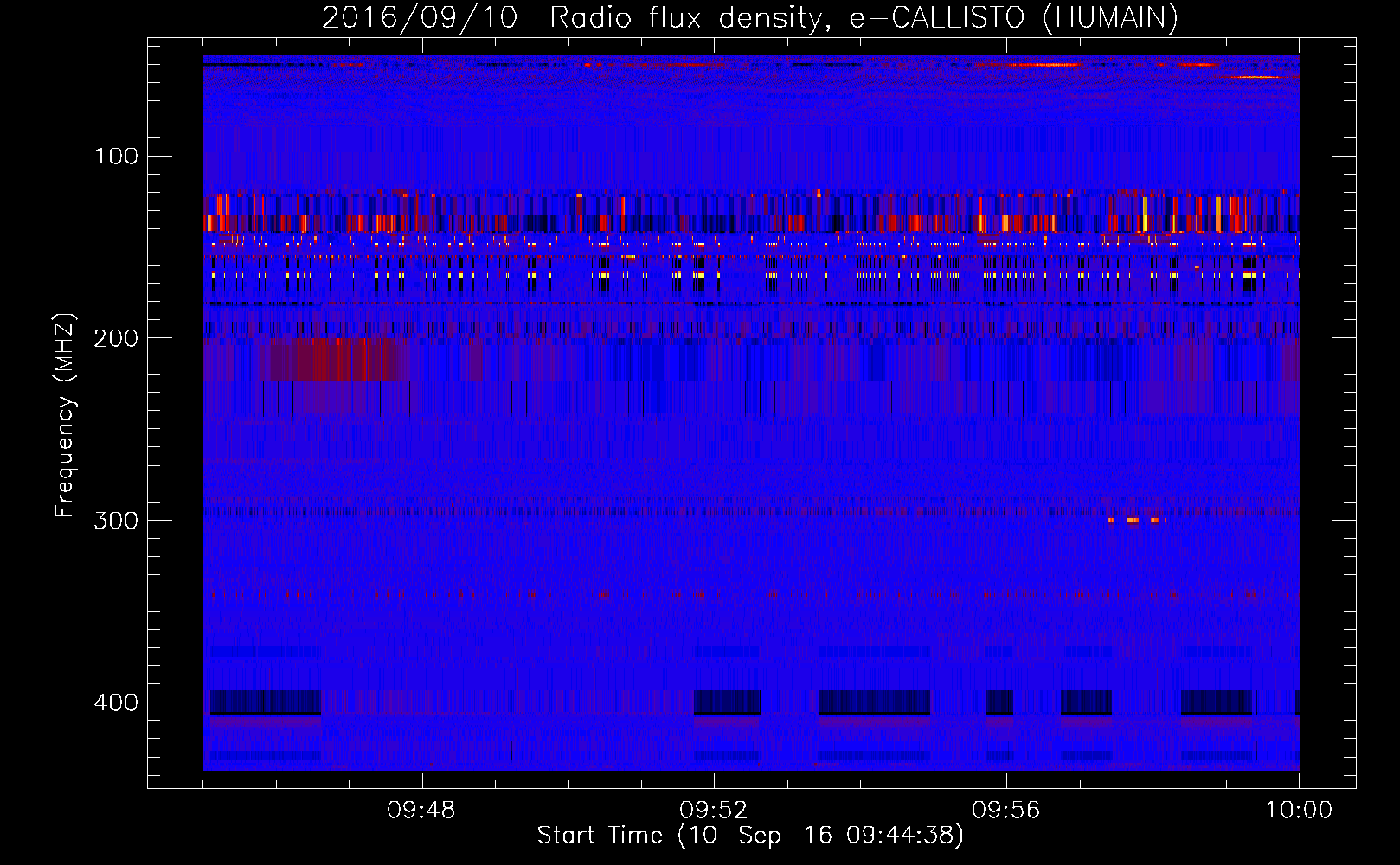Select the 400 frequency tick label
This screenshot has width=1400, height=865.
pyautogui.click(x=117, y=702)
